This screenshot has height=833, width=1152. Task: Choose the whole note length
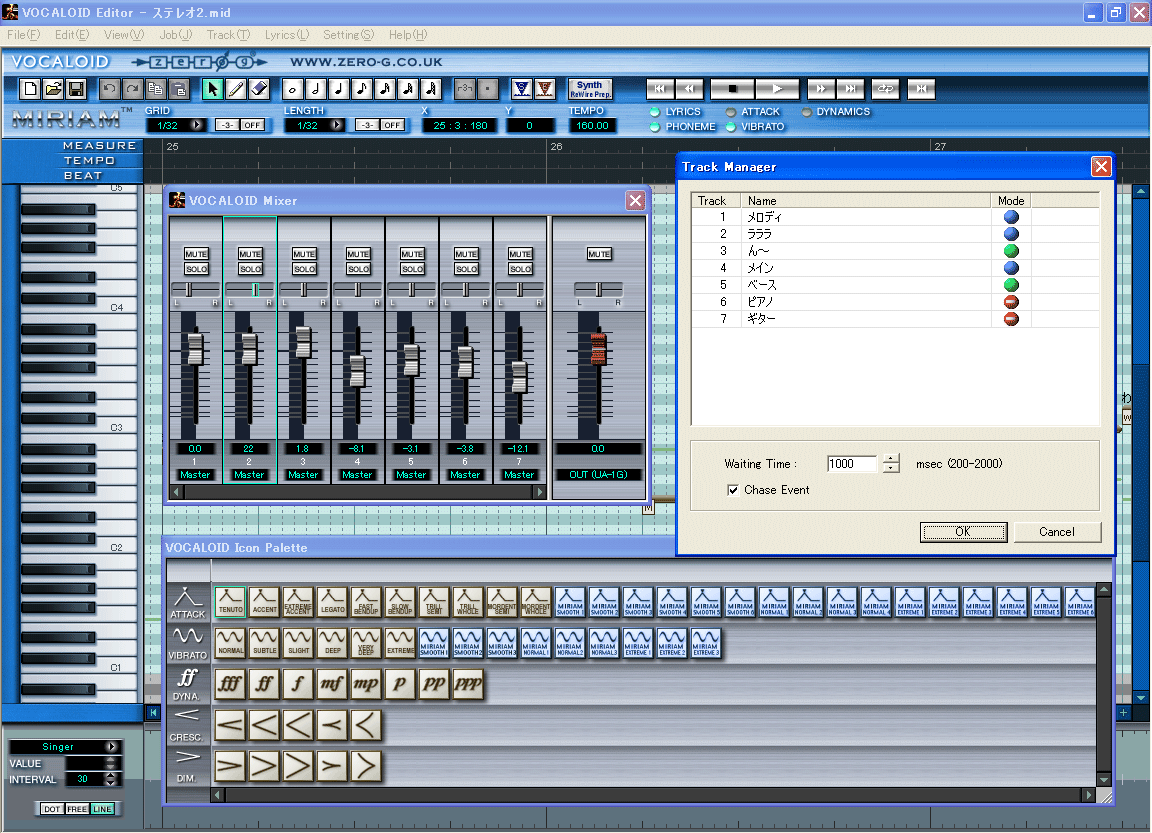tap(292, 90)
